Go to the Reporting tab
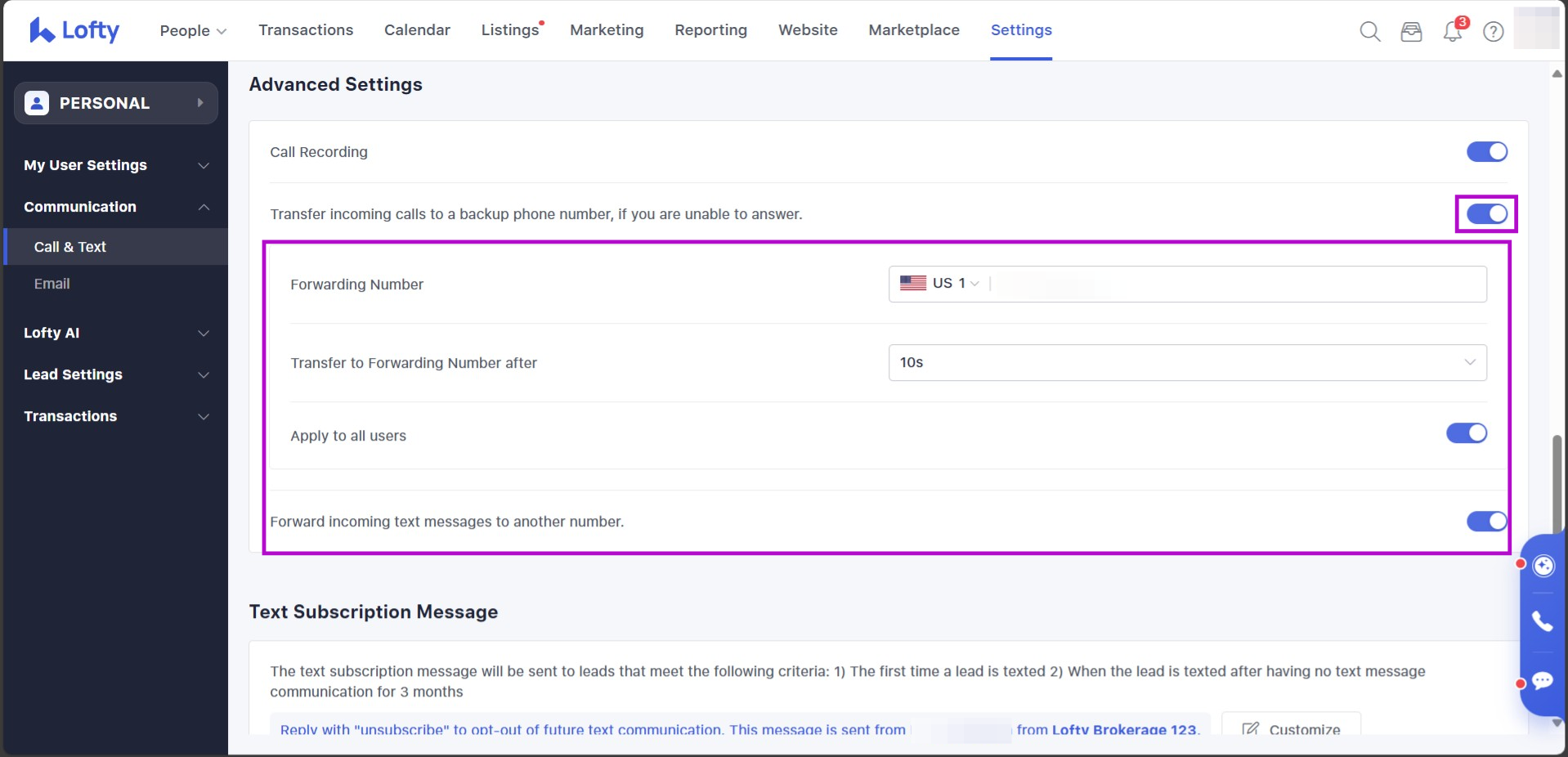 710,30
